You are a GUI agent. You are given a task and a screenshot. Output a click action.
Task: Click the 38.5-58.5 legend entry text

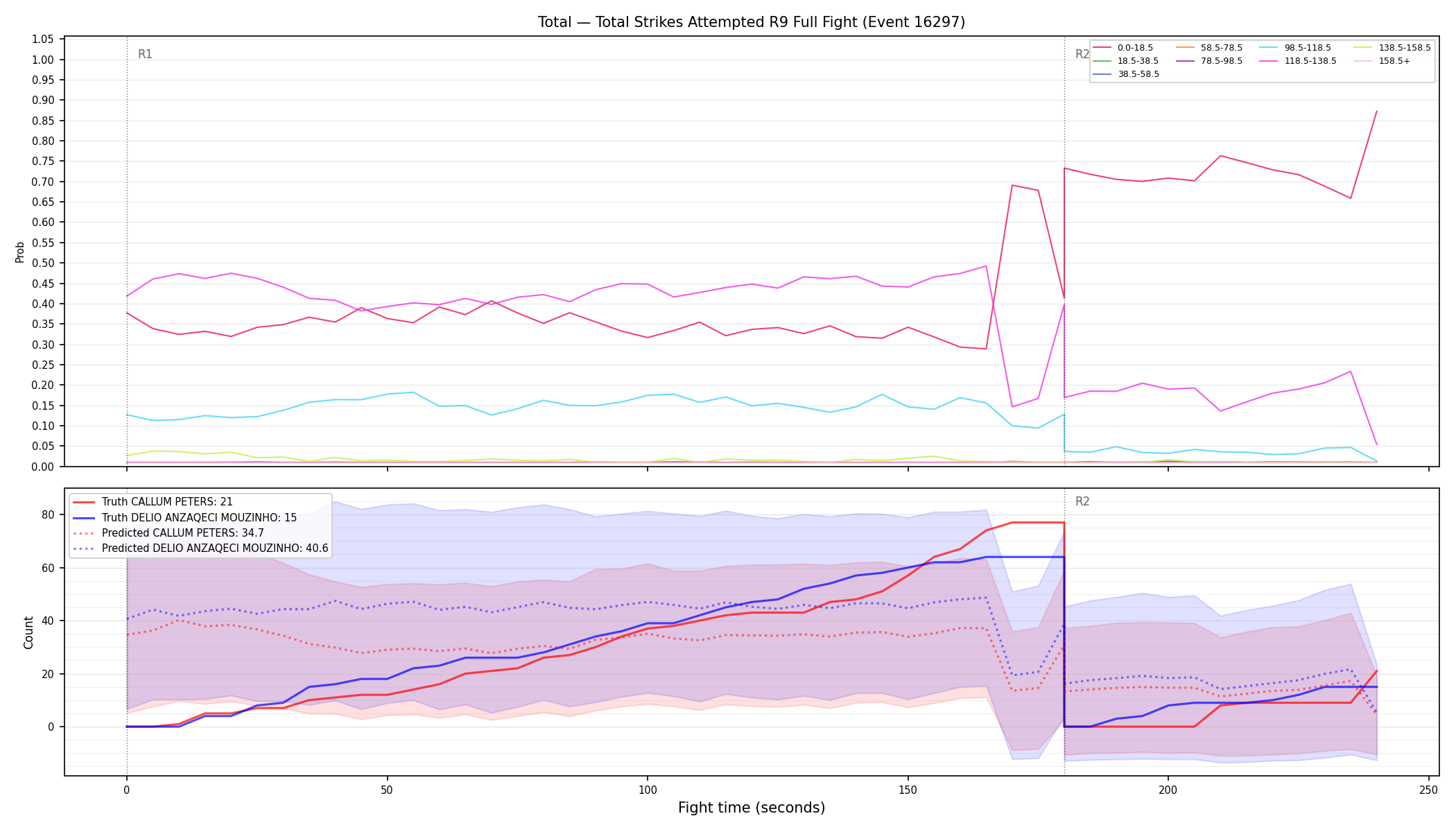click(x=1138, y=74)
